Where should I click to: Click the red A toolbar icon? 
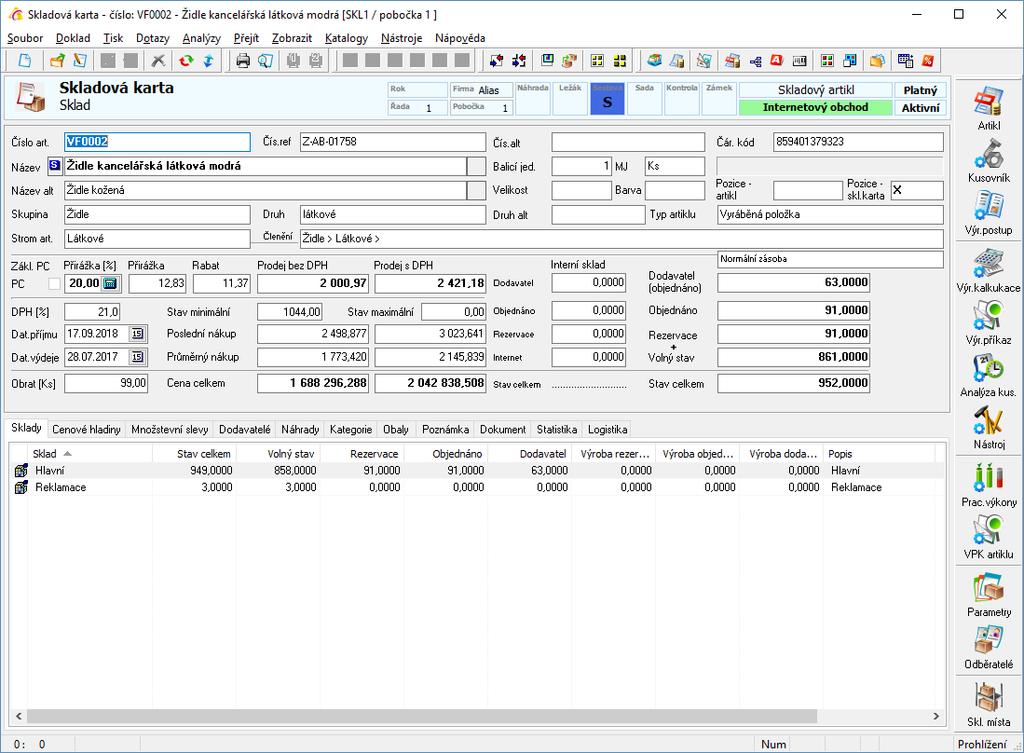point(776,61)
